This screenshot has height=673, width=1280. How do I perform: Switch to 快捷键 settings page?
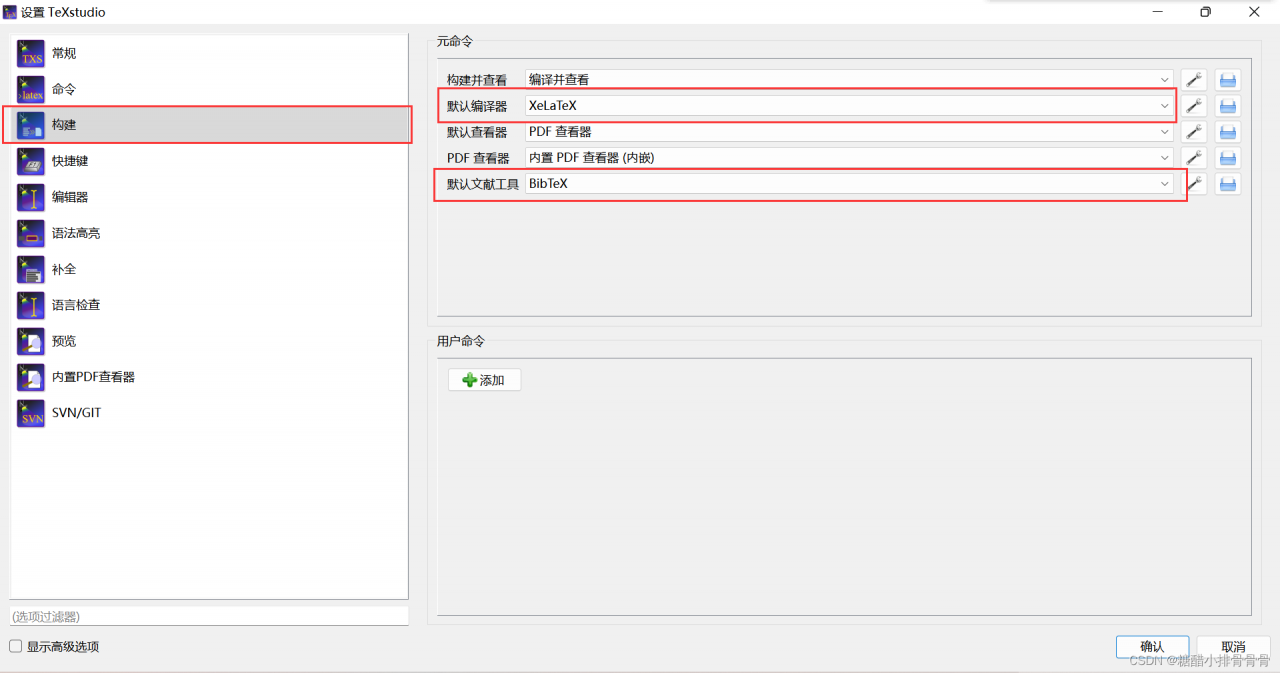tap(209, 161)
